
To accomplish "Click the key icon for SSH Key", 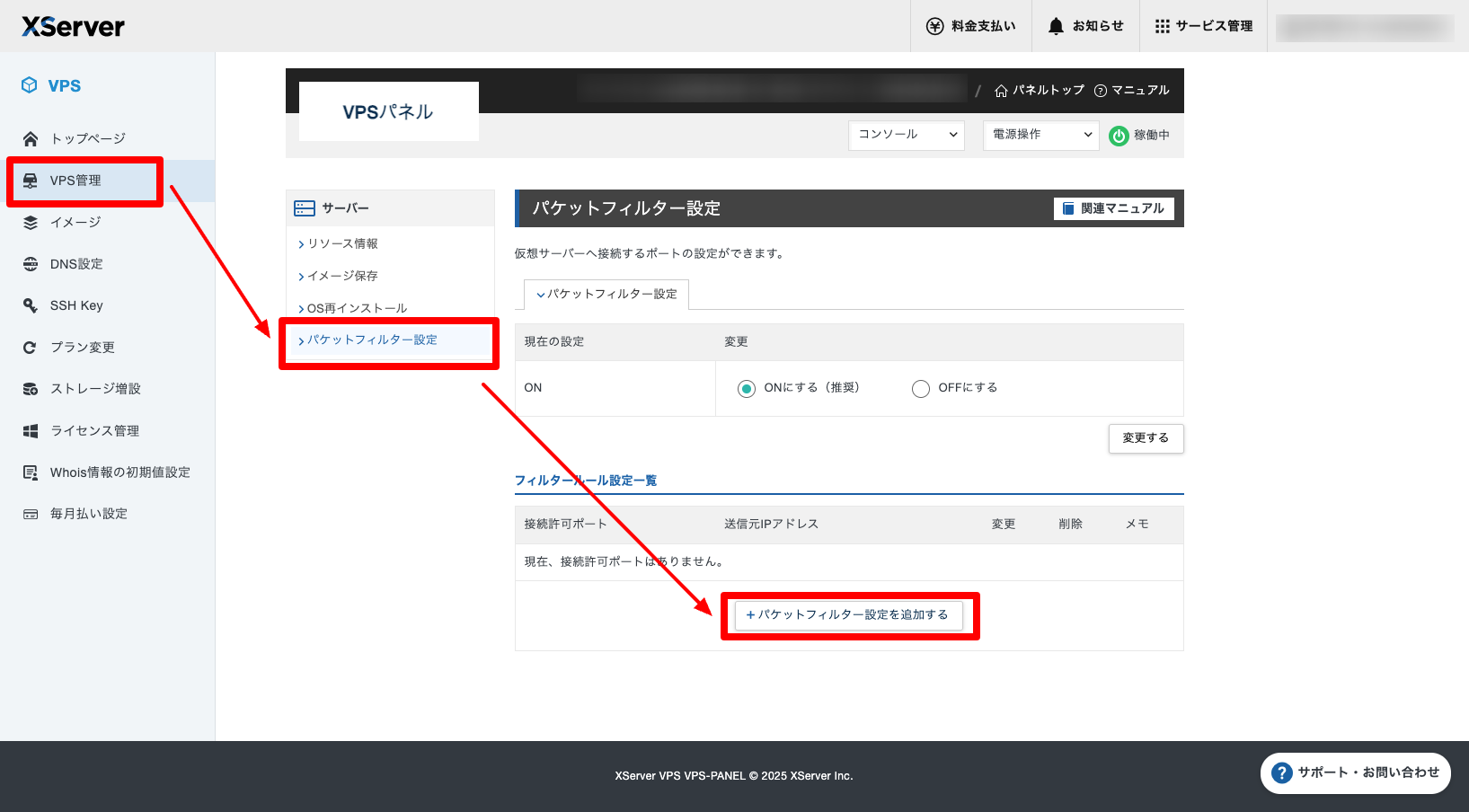I will pyautogui.click(x=31, y=305).
